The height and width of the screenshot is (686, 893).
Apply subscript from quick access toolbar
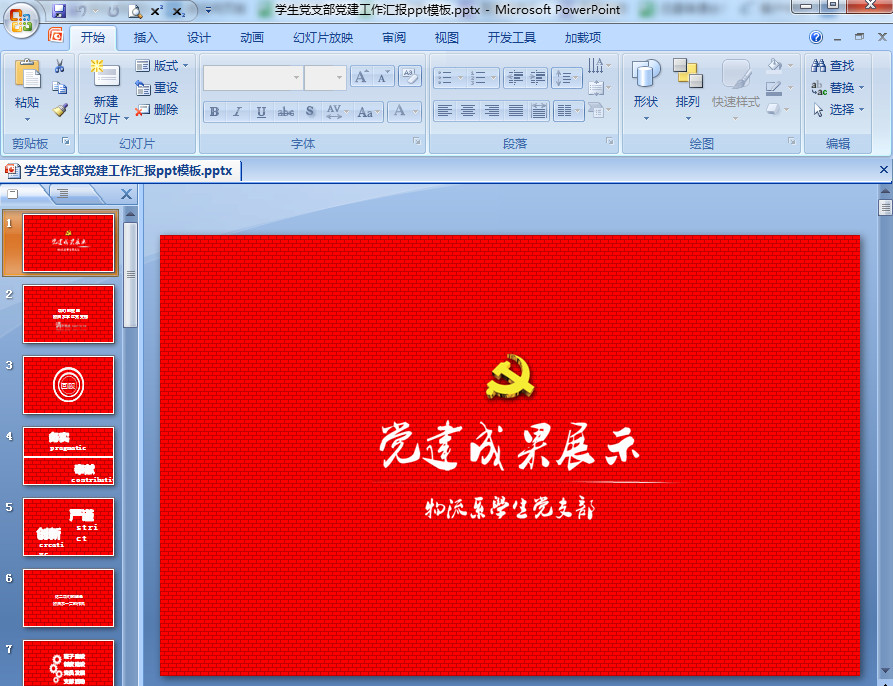178,10
